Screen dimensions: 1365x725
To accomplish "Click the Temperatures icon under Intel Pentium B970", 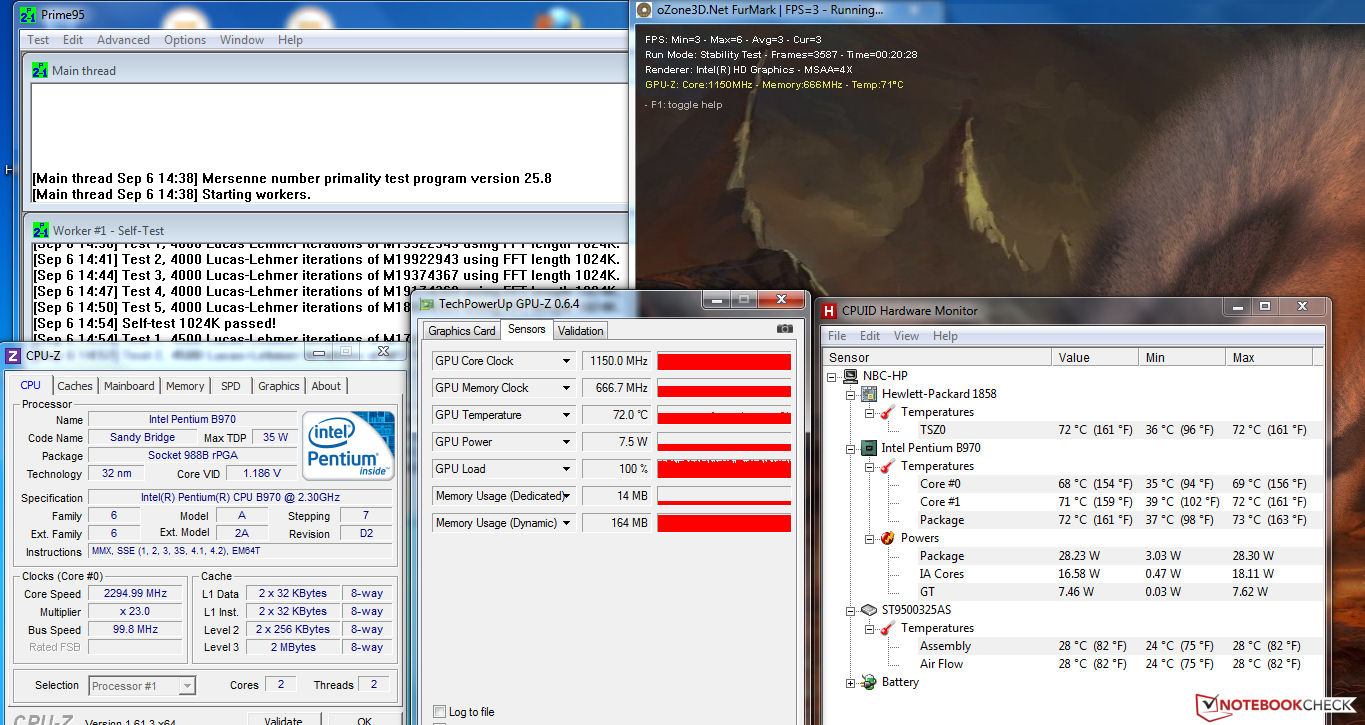I will (x=887, y=466).
